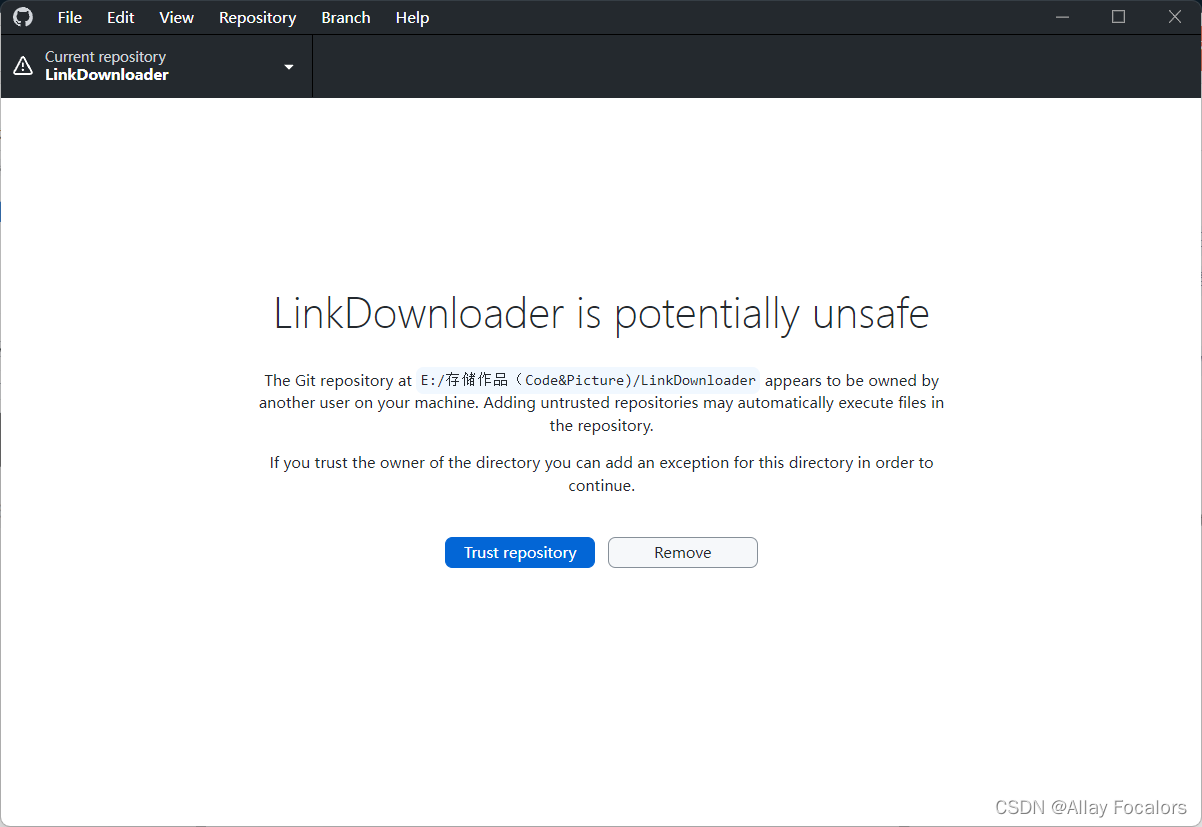Click the repository selector chevron arrow

click(x=288, y=66)
